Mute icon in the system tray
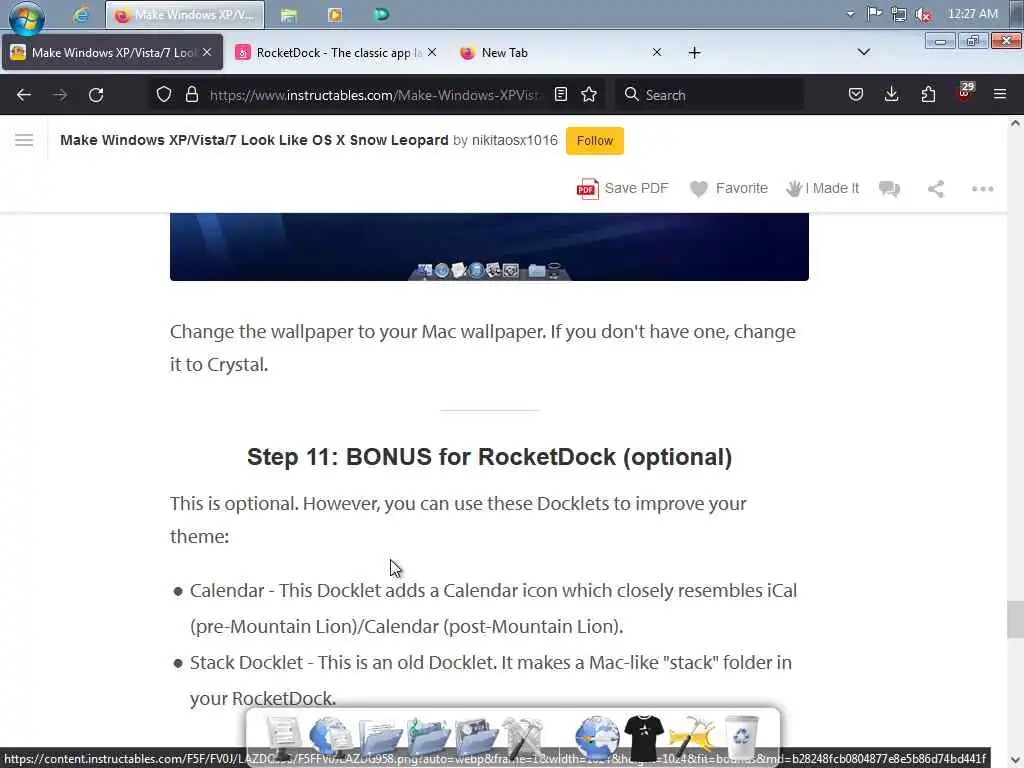Screen dimensions: 1024x768 pos(923,14)
